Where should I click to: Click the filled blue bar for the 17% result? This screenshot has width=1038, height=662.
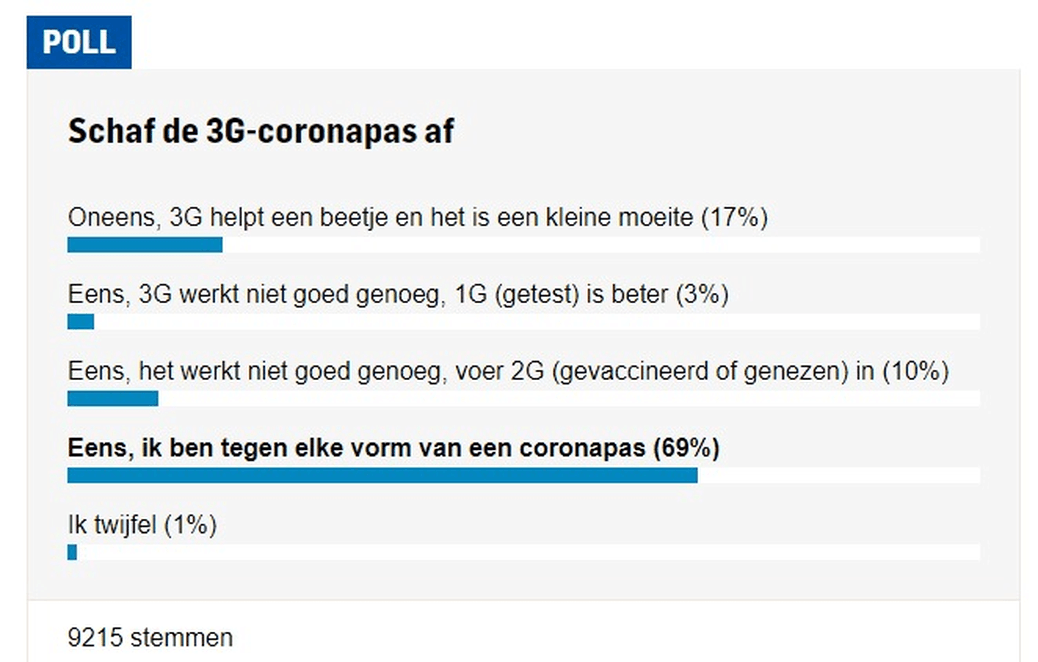(145, 245)
